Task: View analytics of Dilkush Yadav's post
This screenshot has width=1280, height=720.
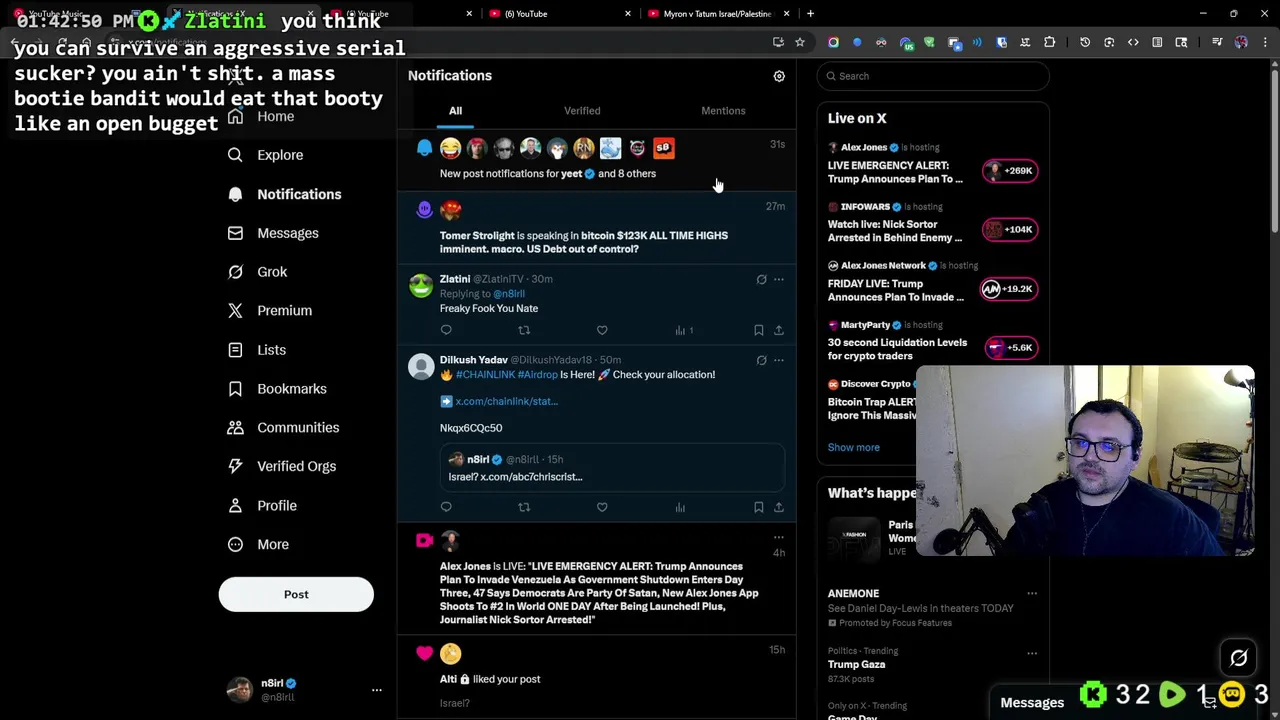Action: pos(680,507)
